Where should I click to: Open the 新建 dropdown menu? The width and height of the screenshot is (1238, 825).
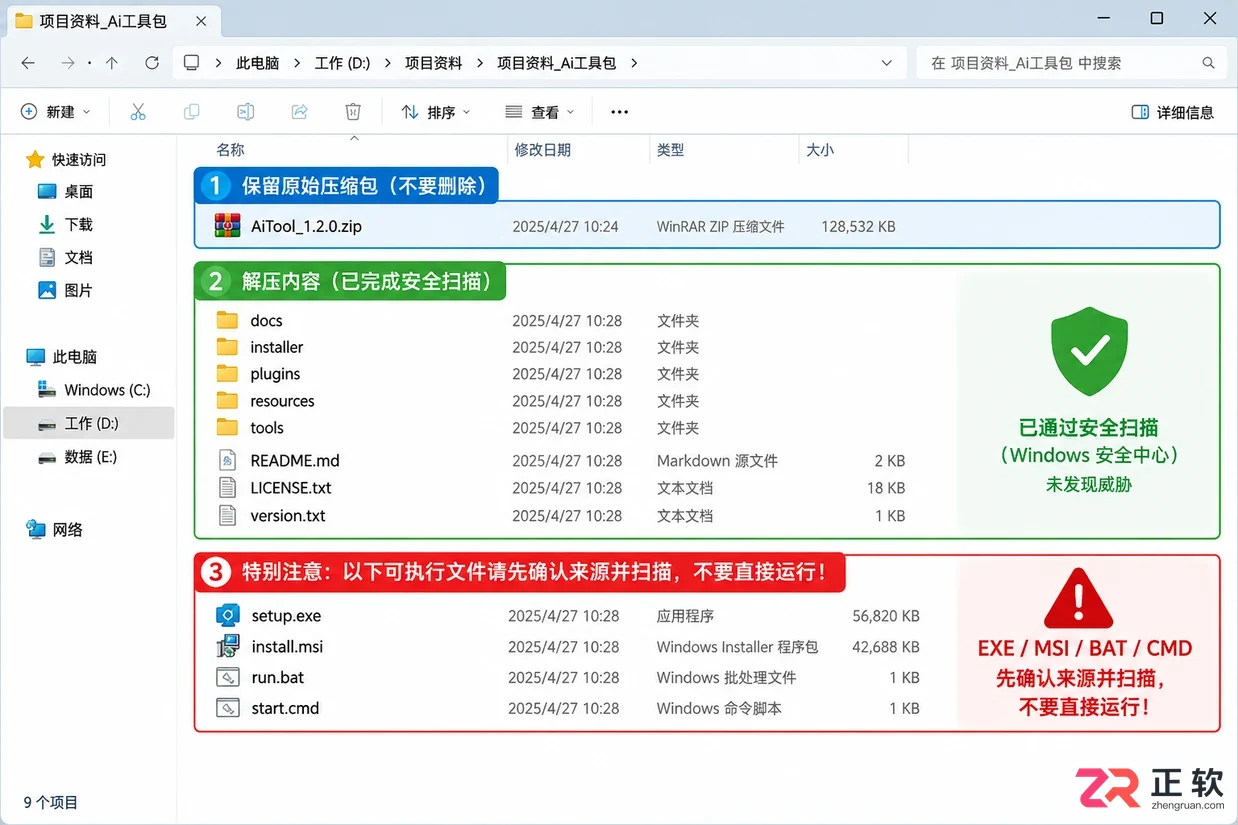(x=56, y=112)
